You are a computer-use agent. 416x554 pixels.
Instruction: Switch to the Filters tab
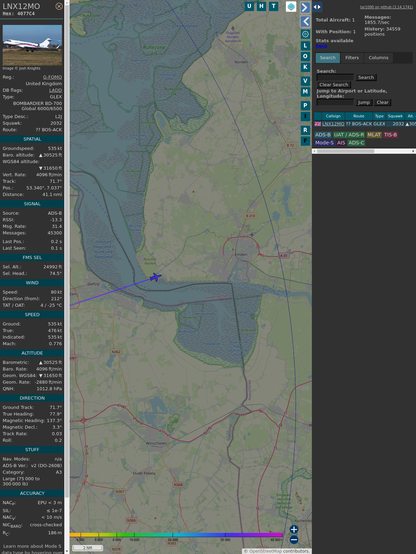(x=352, y=58)
